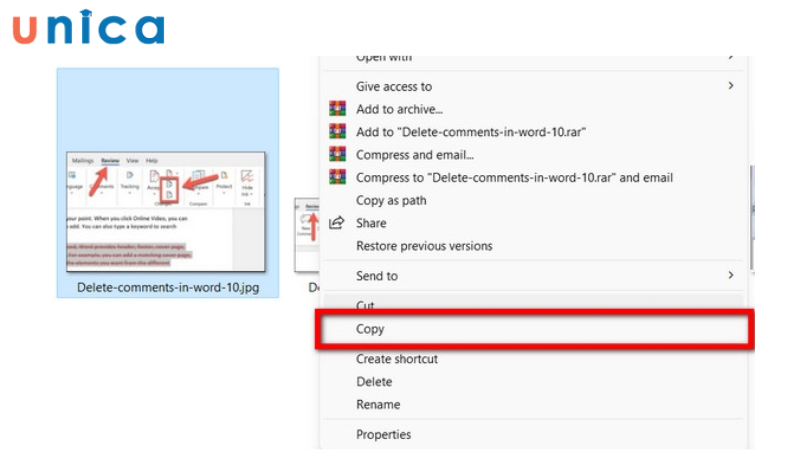
Task: Select the partially hidden second file thumbnail
Action: (307, 235)
